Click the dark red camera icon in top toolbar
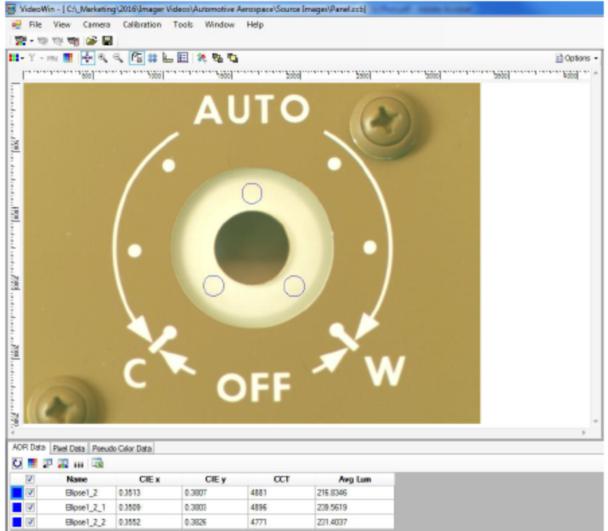608x531 pixels. click(73, 41)
